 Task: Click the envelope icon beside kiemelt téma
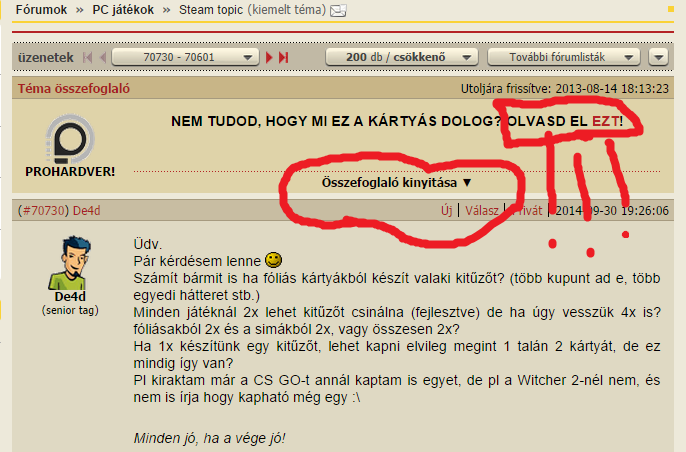coord(338,11)
